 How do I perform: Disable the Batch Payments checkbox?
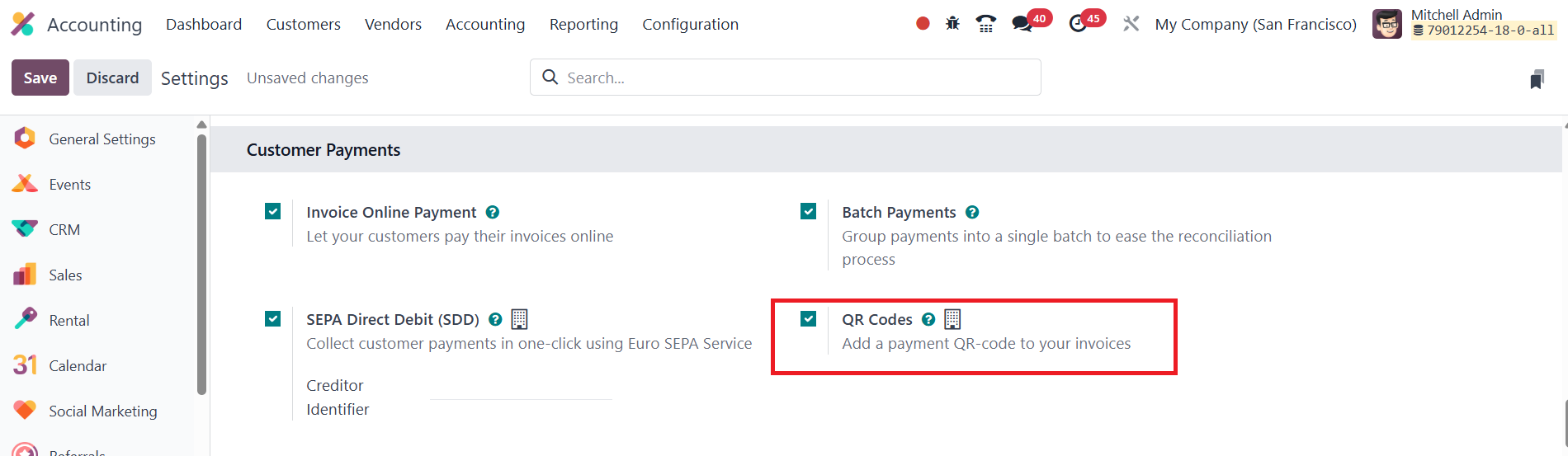click(x=809, y=212)
